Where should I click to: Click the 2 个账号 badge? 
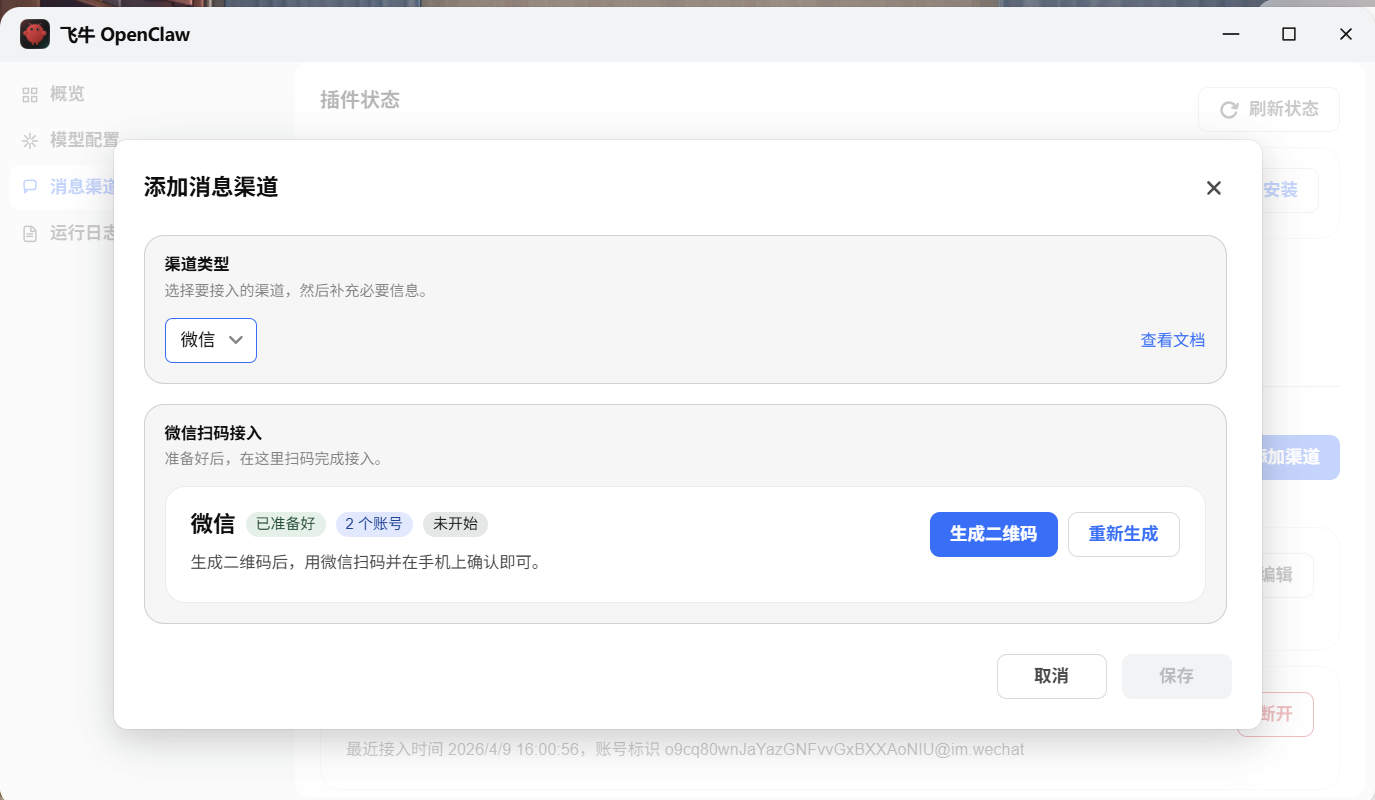pyautogui.click(x=374, y=524)
